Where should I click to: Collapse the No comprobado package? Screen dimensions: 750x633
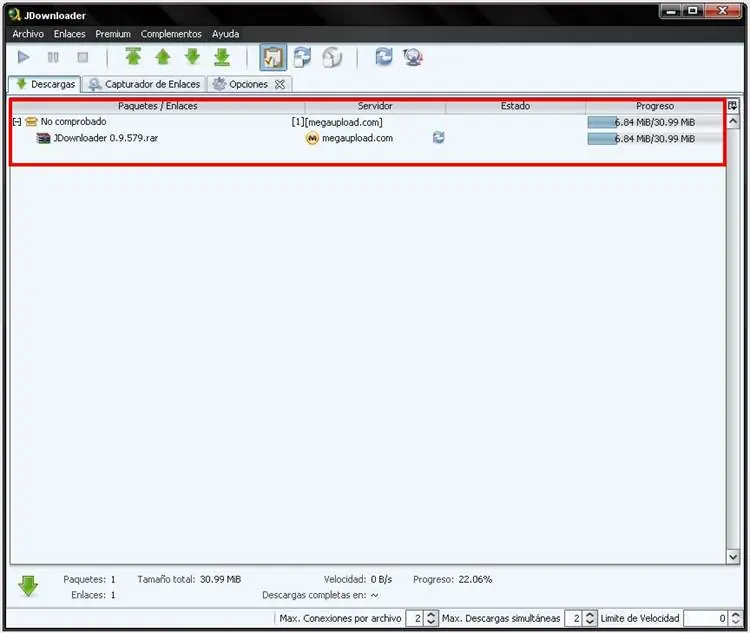pyautogui.click(x=17, y=122)
